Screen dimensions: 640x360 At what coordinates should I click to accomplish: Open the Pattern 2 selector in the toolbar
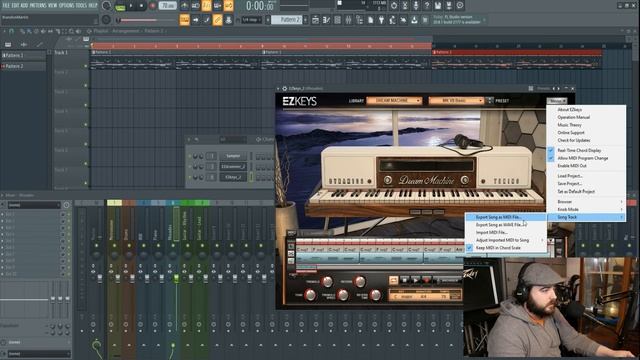pyautogui.click(x=287, y=20)
